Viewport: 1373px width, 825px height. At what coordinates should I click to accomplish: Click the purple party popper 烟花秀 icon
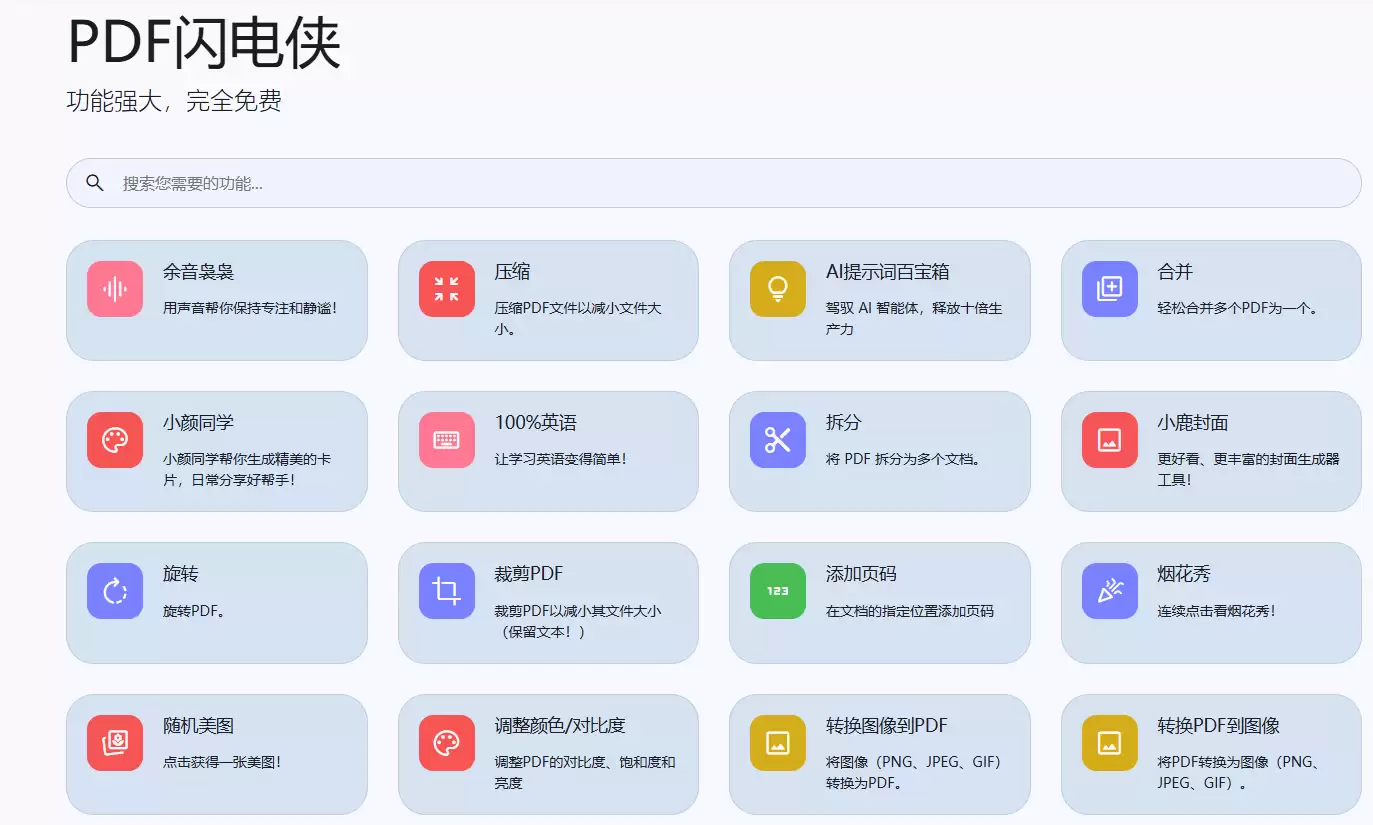click(x=1110, y=591)
